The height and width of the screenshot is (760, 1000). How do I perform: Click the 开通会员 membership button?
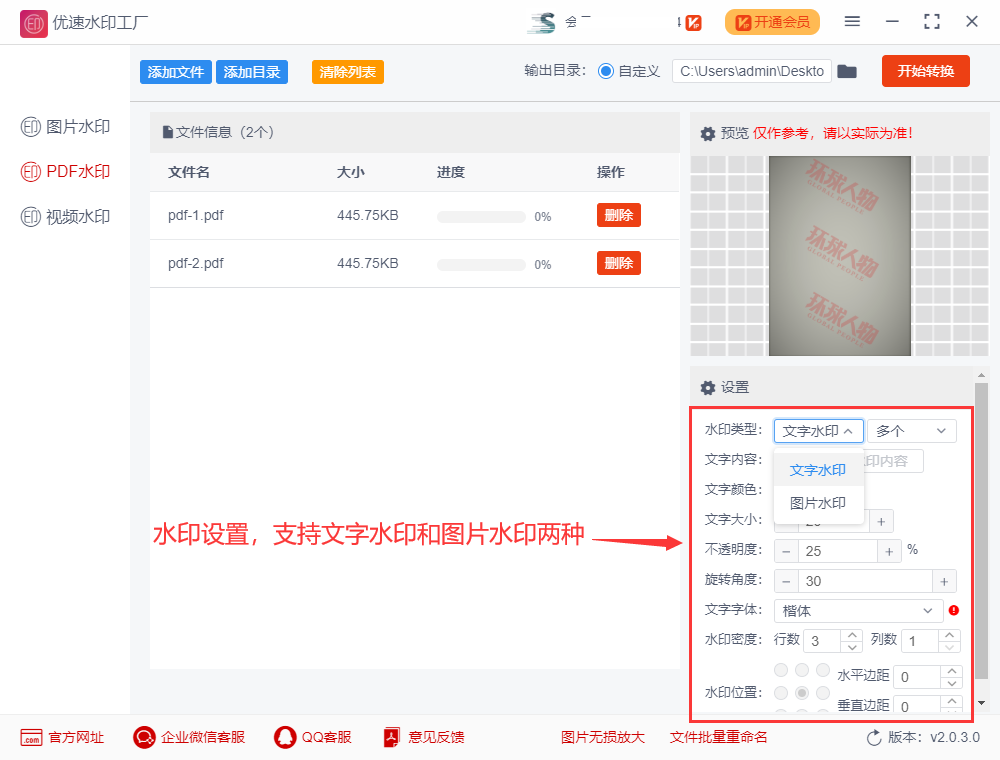(772, 22)
